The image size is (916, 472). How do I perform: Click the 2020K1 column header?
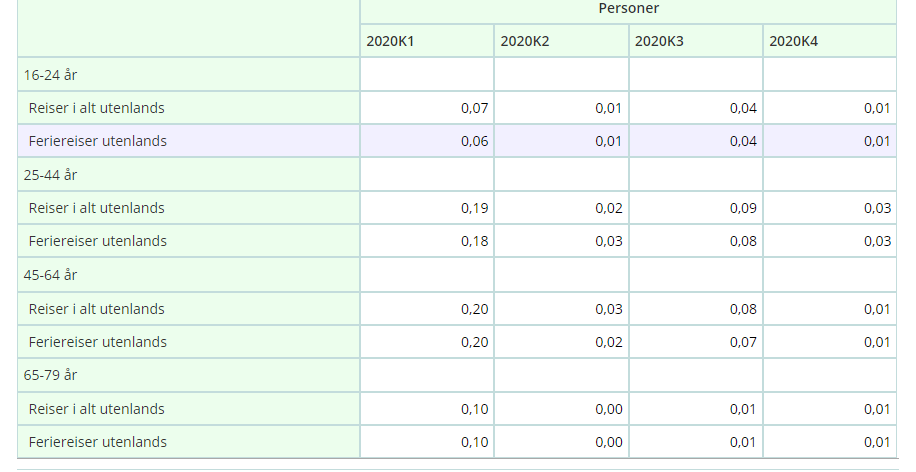coord(427,41)
